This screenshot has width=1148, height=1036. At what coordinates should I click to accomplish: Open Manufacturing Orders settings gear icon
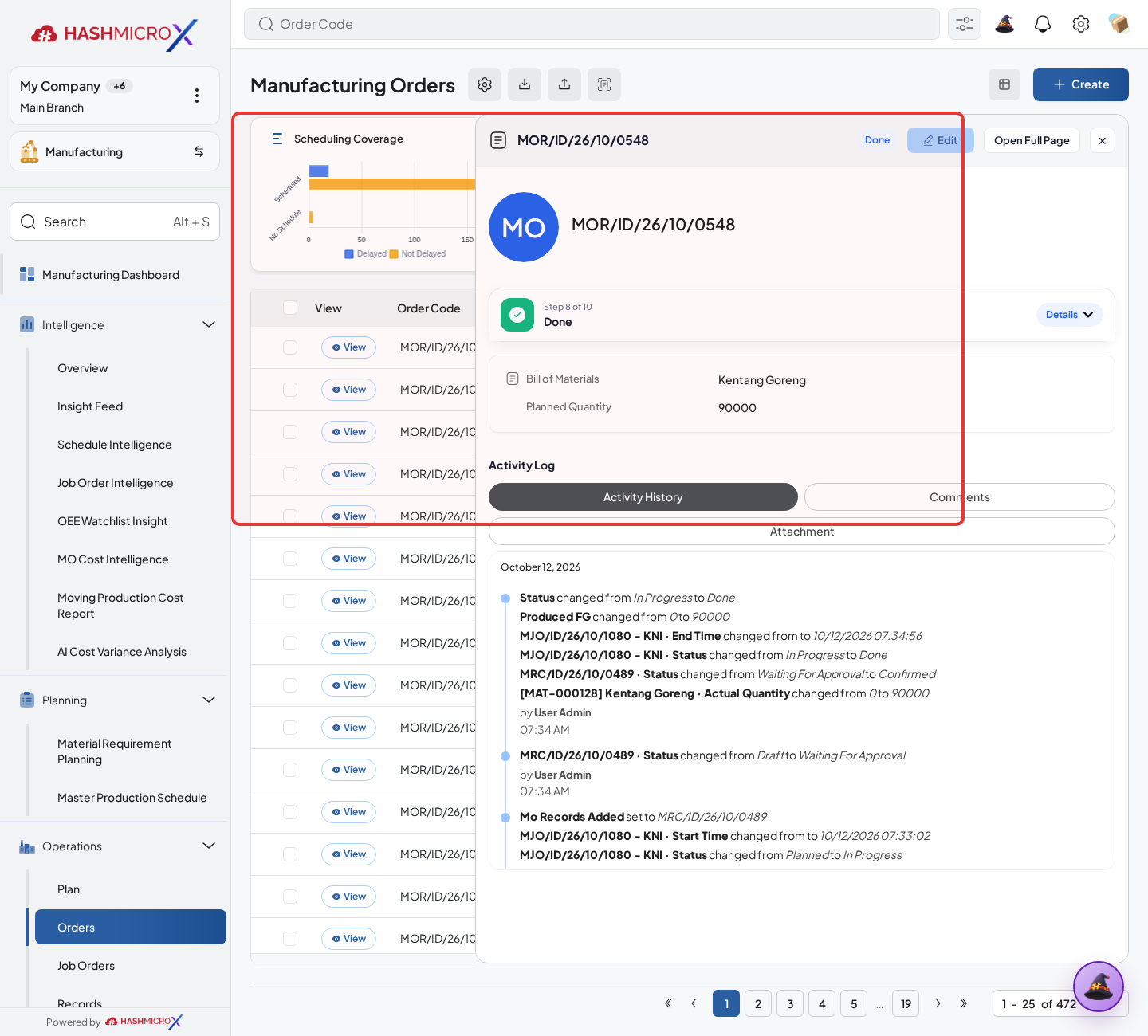tap(485, 84)
